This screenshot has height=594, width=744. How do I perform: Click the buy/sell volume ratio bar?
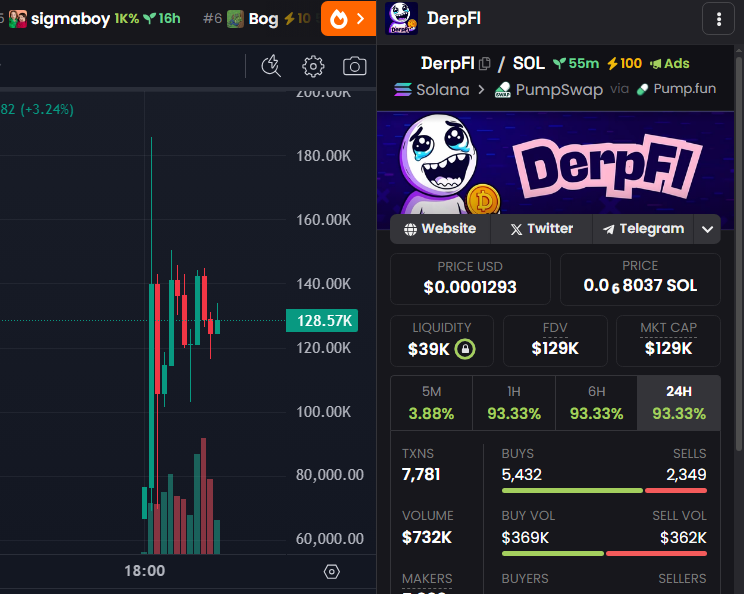[x=604, y=553]
